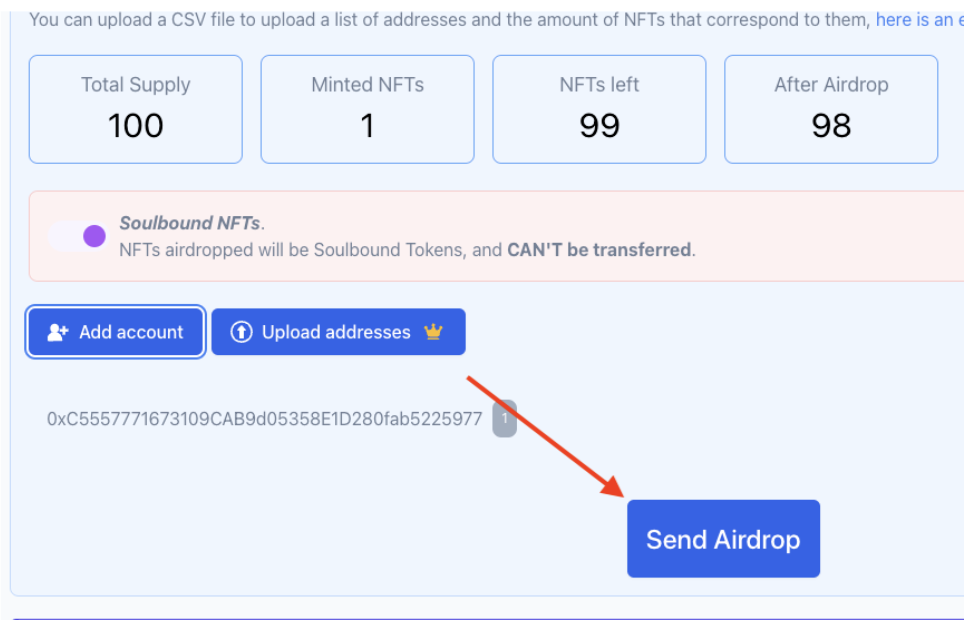Click the Upload addresses button
The height and width of the screenshot is (620, 974).
pos(338,332)
